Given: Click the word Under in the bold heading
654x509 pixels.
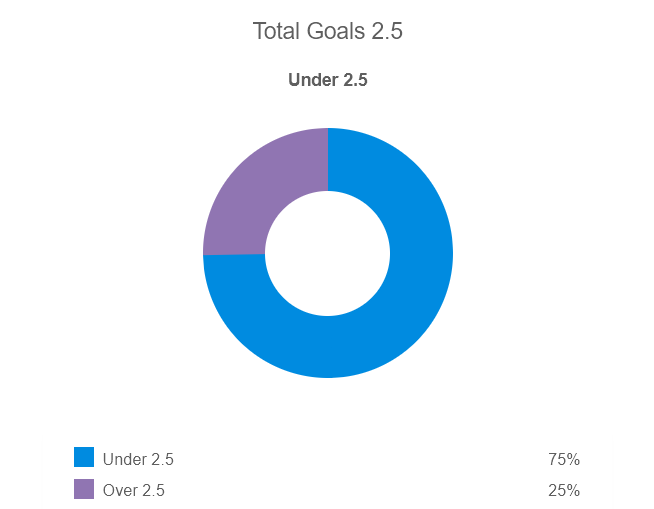Looking at the screenshot, I should pos(312,80).
